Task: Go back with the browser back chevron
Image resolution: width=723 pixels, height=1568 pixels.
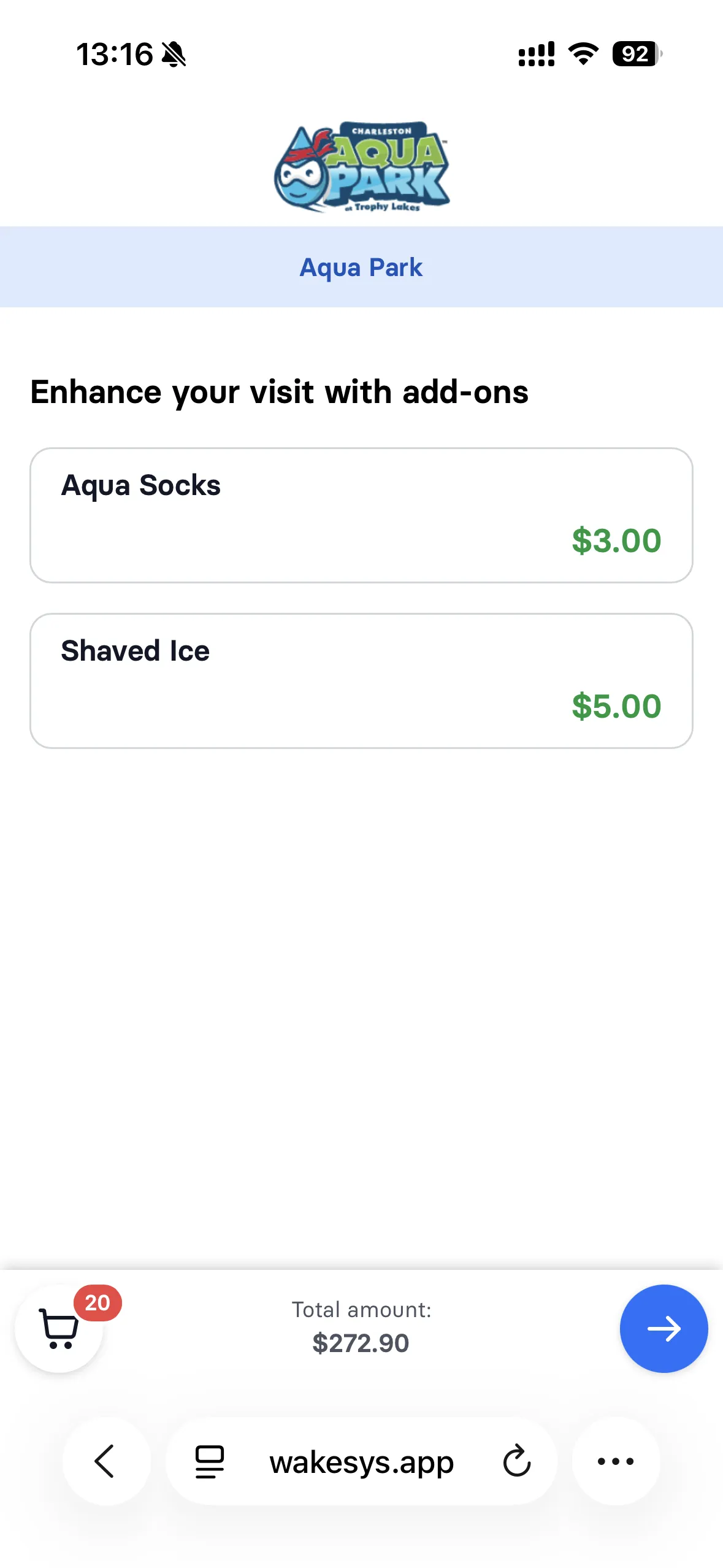Action: pyautogui.click(x=106, y=1461)
